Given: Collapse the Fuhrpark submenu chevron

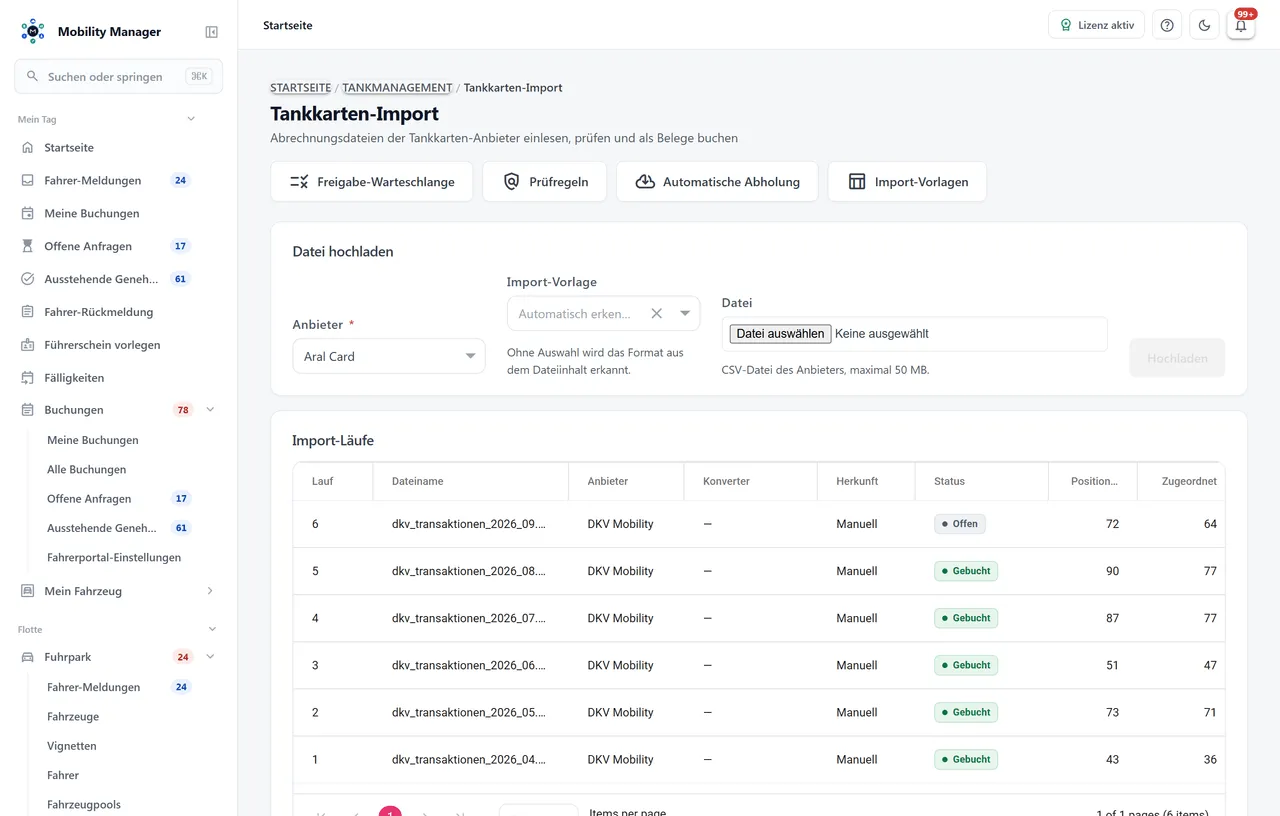Looking at the screenshot, I should (210, 657).
